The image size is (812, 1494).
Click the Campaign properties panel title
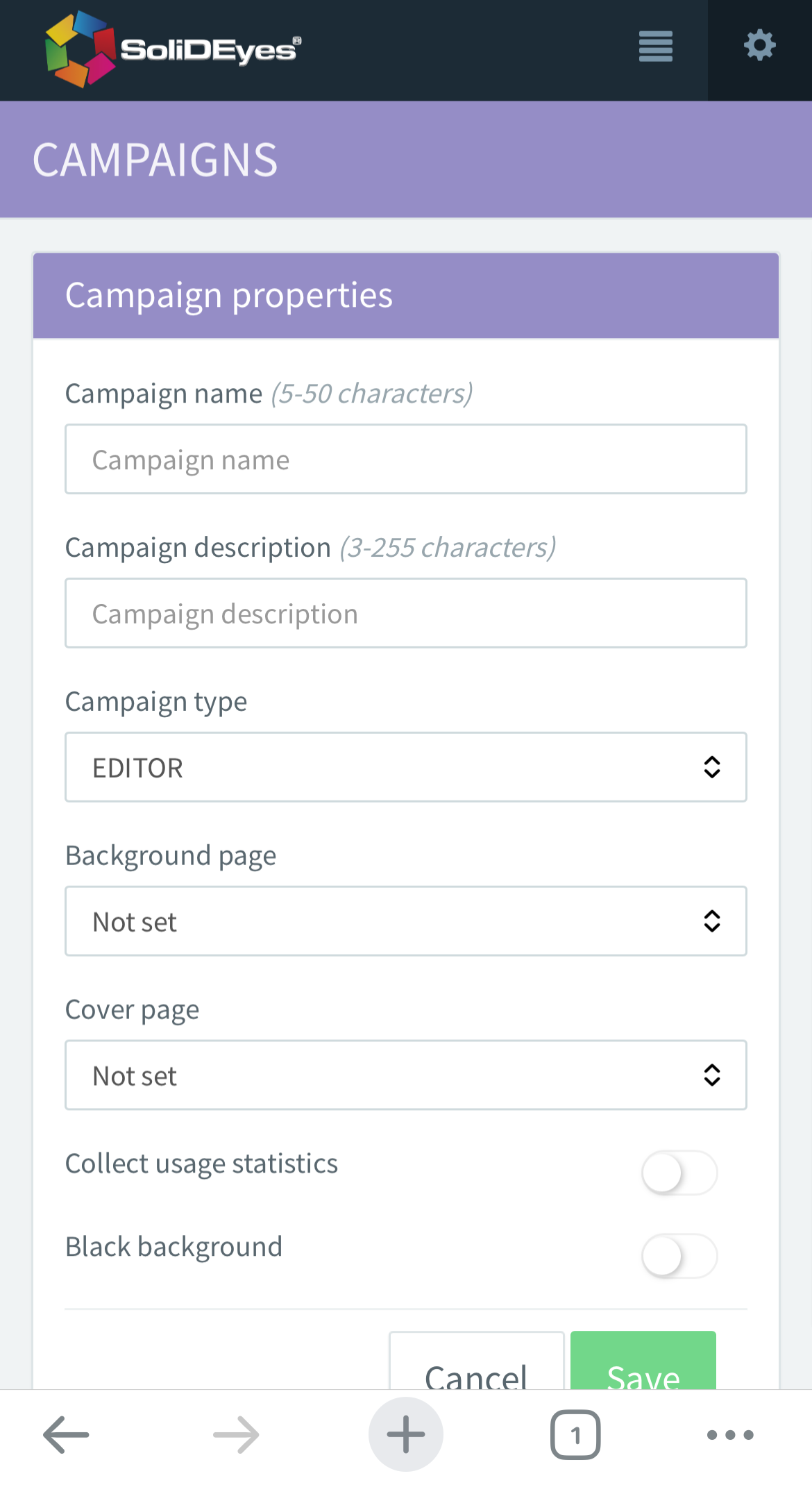pos(229,296)
